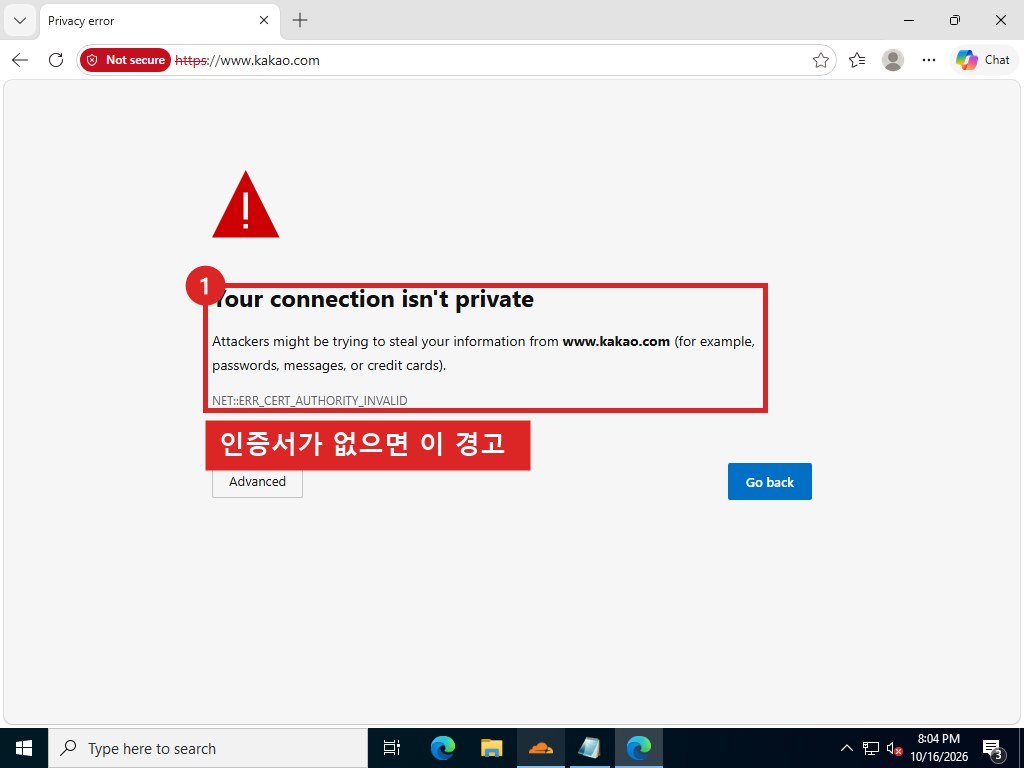
Task: Click the browser Back arrow
Action: (x=20, y=60)
